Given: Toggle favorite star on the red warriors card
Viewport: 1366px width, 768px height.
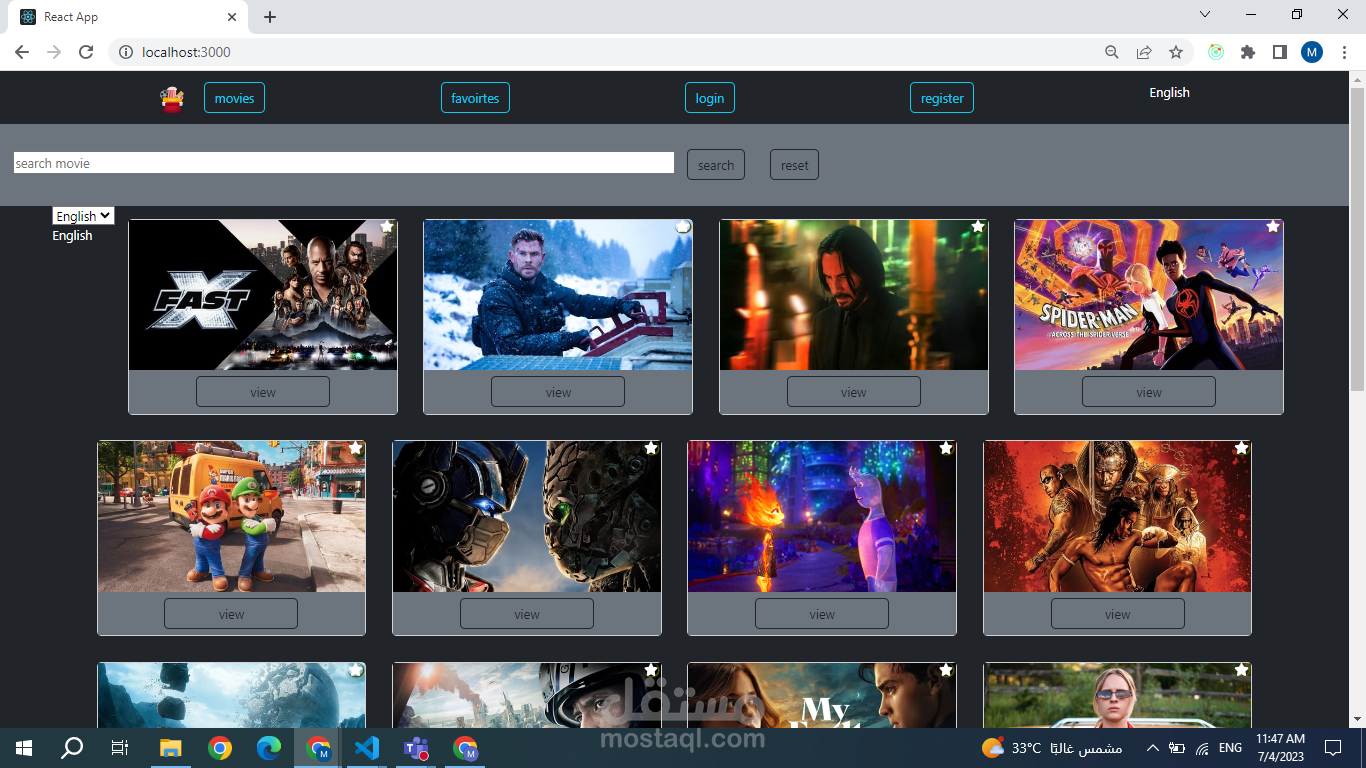Looking at the screenshot, I should click(x=1241, y=448).
